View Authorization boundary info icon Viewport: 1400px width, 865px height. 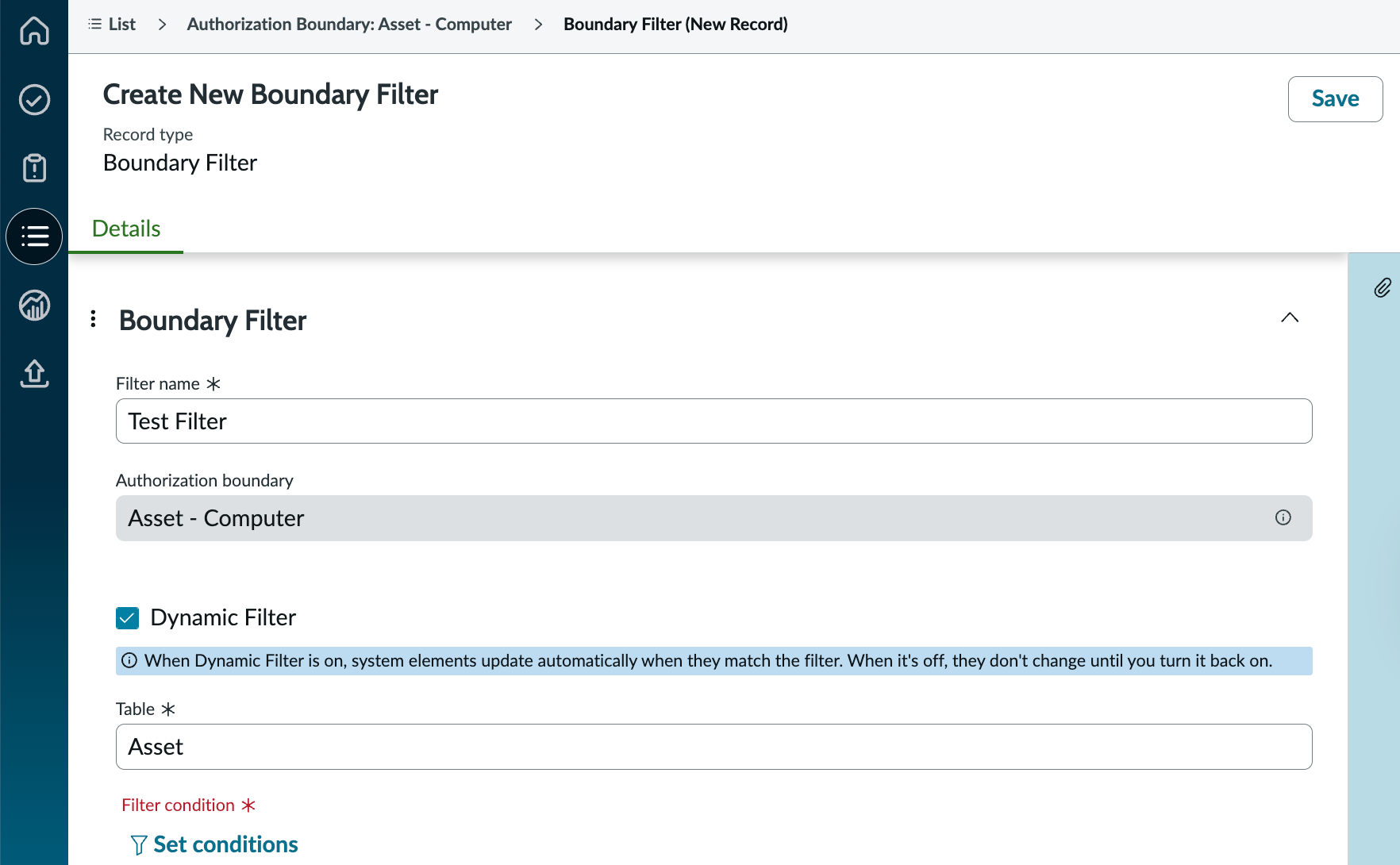pos(1283,517)
